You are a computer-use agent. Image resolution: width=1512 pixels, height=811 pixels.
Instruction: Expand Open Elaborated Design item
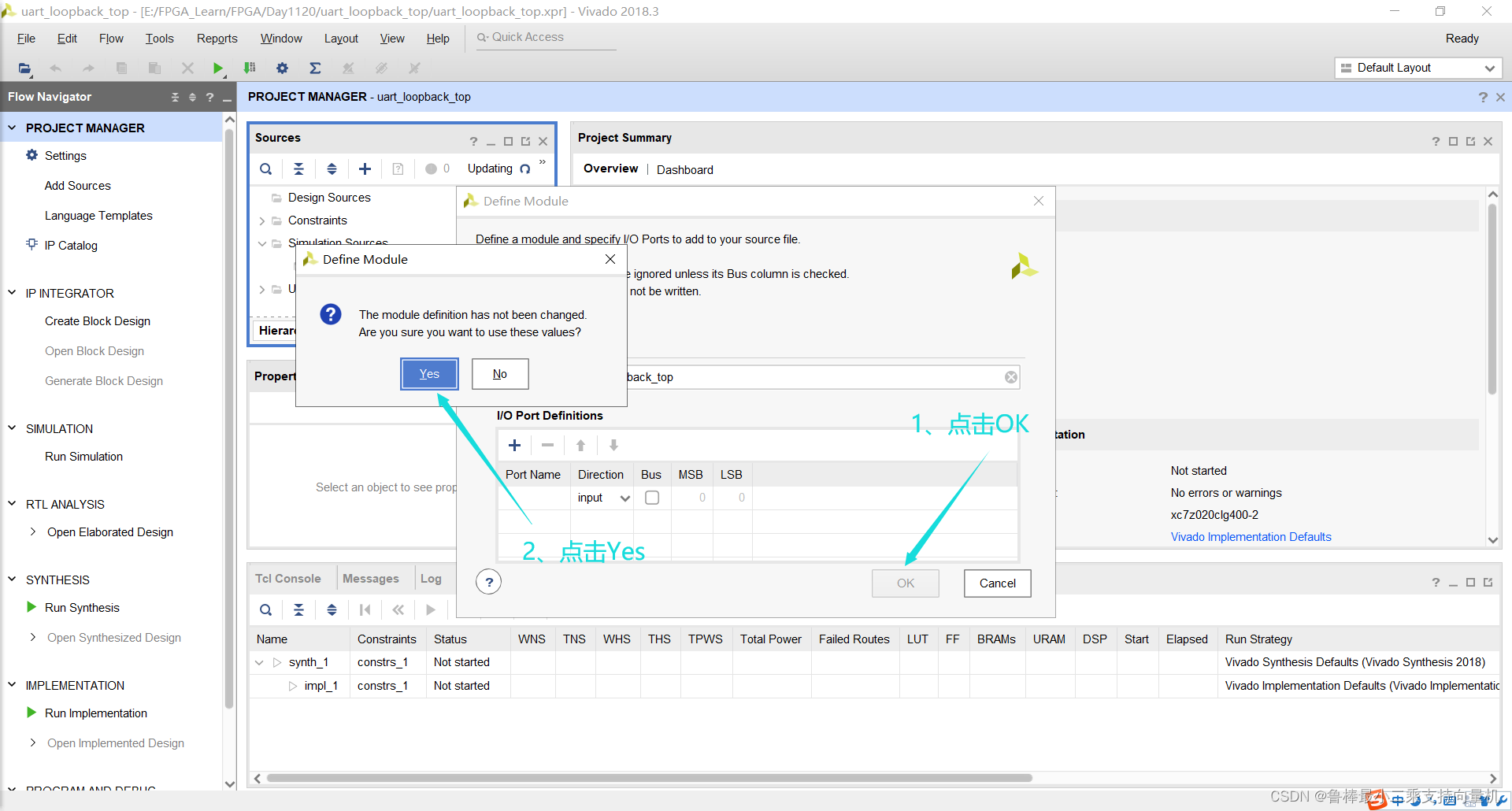click(x=32, y=531)
